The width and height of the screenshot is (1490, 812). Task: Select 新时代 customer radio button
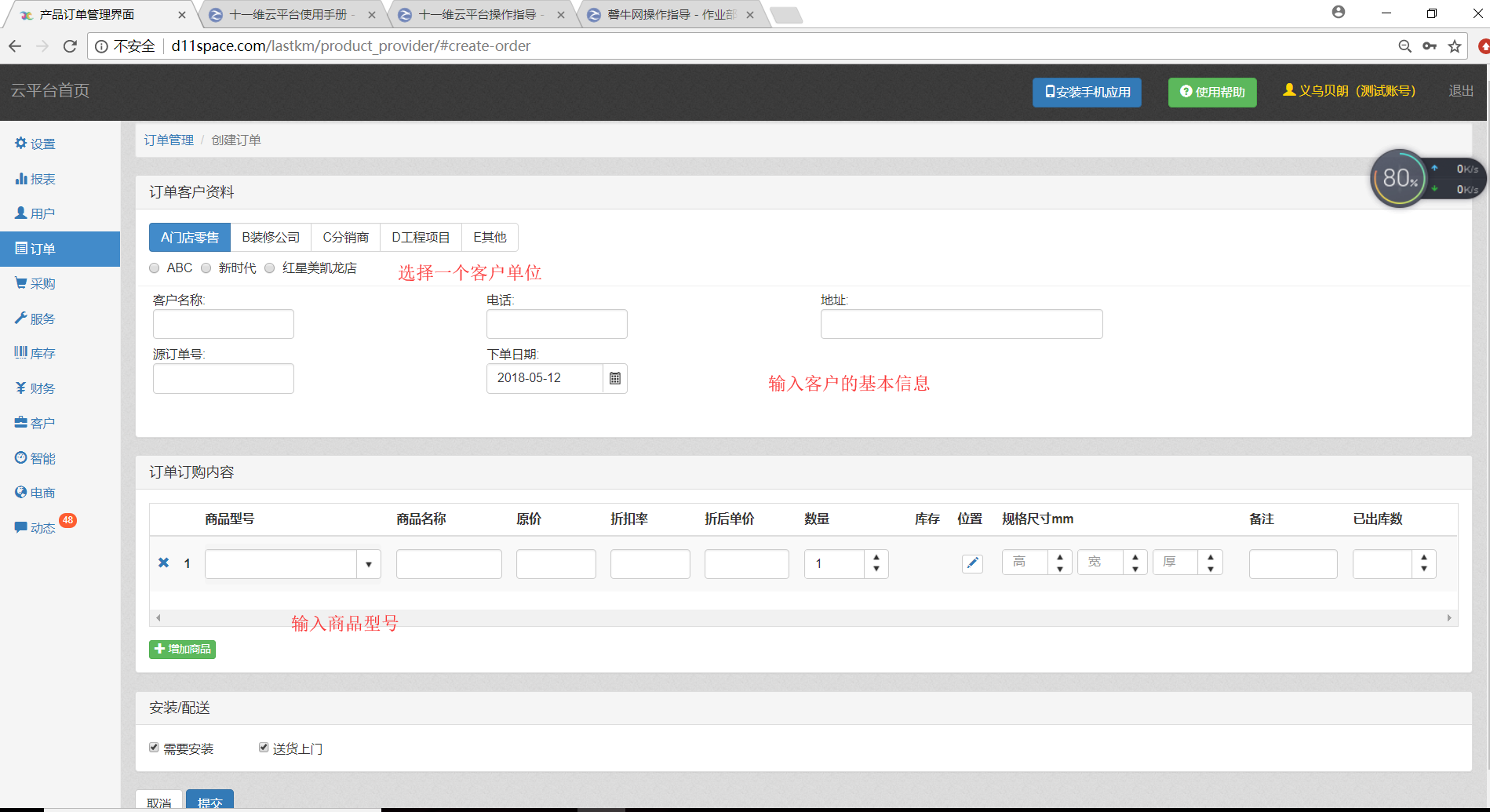tap(206, 268)
